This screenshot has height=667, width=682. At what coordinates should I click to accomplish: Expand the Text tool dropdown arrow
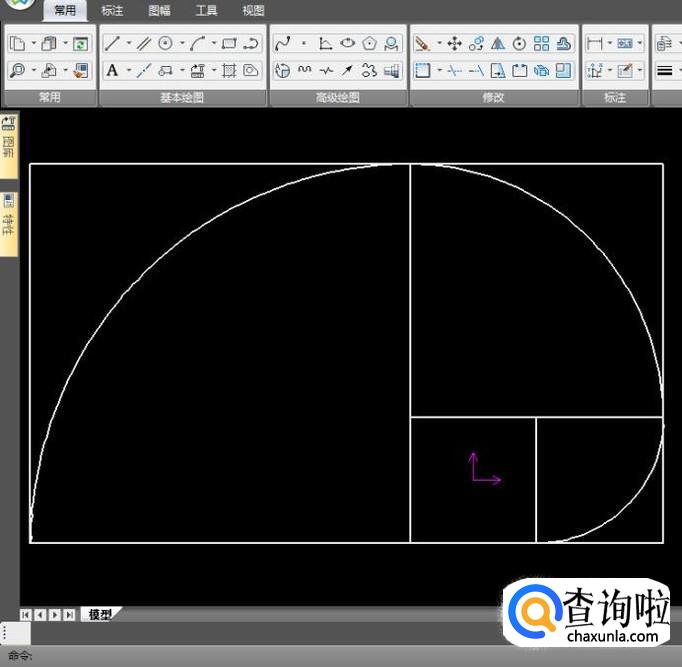pyautogui.click(x=128, y=71)
